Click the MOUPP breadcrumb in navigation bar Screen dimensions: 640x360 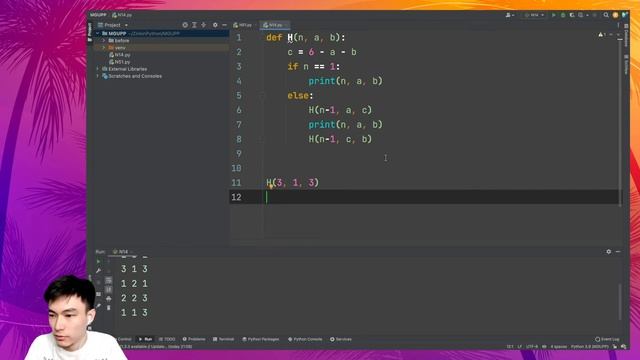(98, 15)
